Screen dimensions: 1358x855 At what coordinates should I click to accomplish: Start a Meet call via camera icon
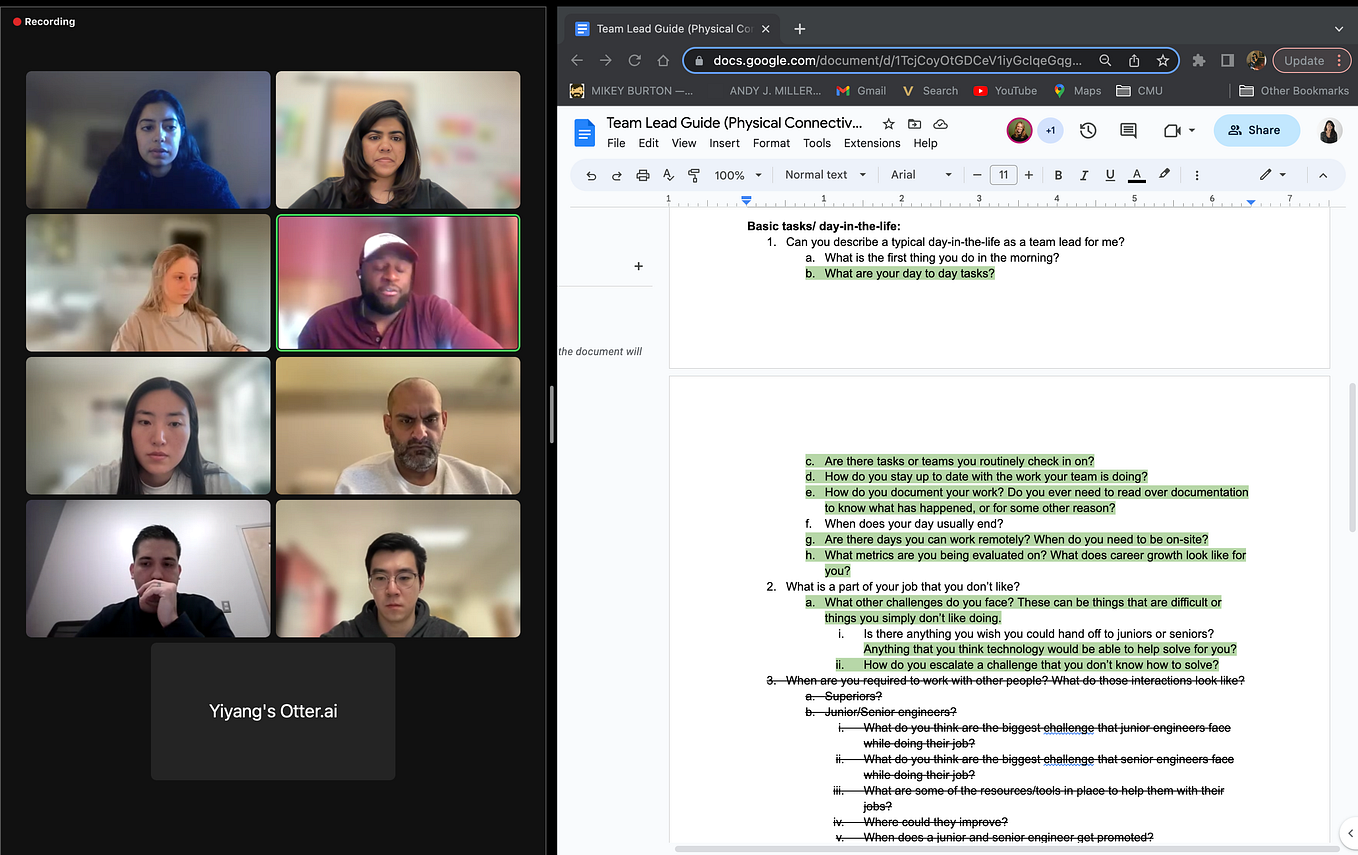coord(1171,131)
